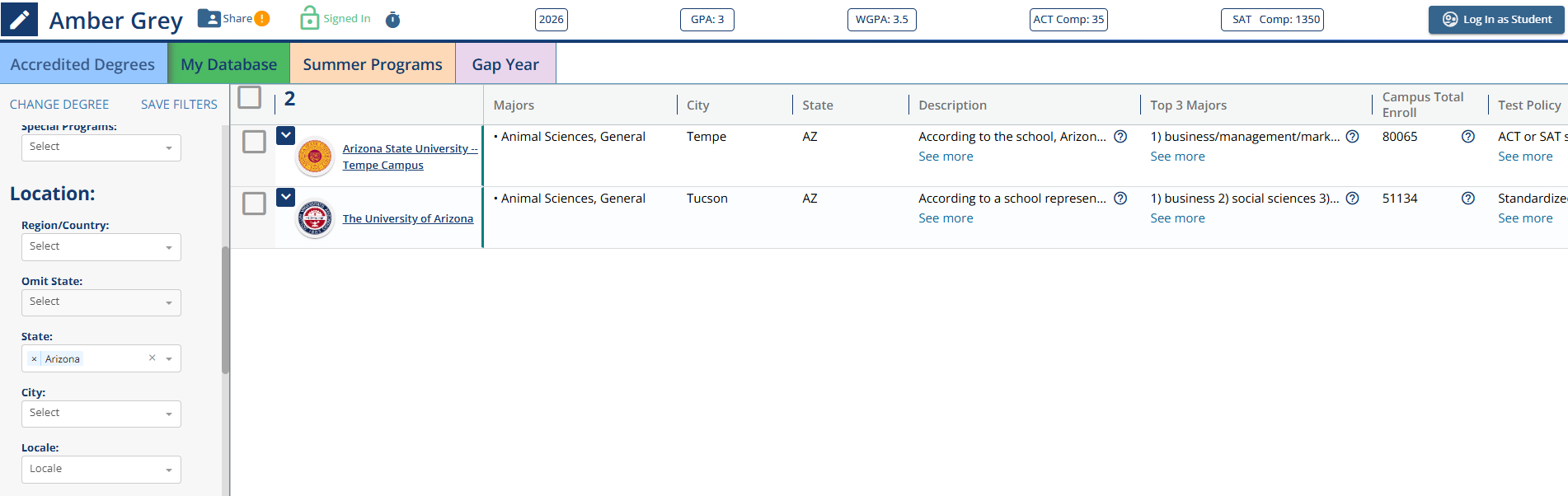
Task: Open the Omit State dropdown
Action: [101, 302]
